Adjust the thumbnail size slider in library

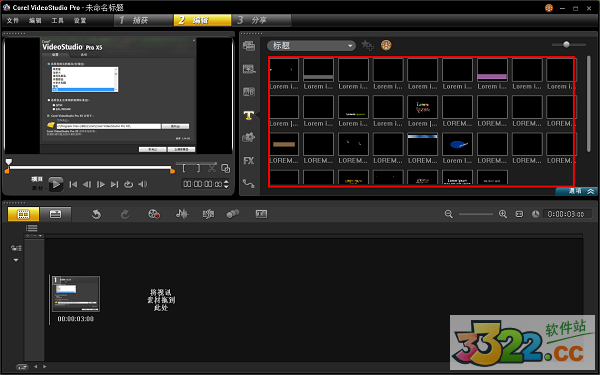[567, 44]
